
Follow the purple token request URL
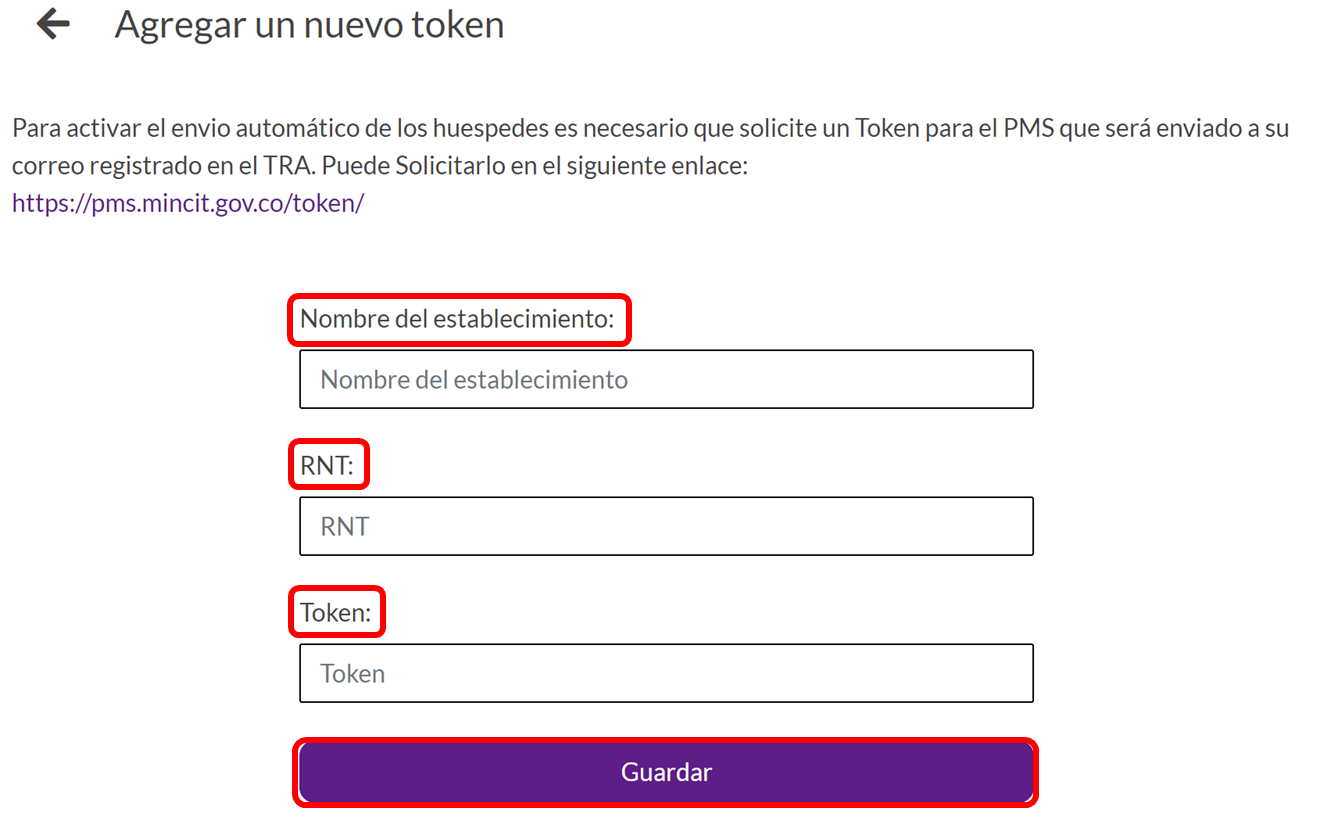(188, 203)
